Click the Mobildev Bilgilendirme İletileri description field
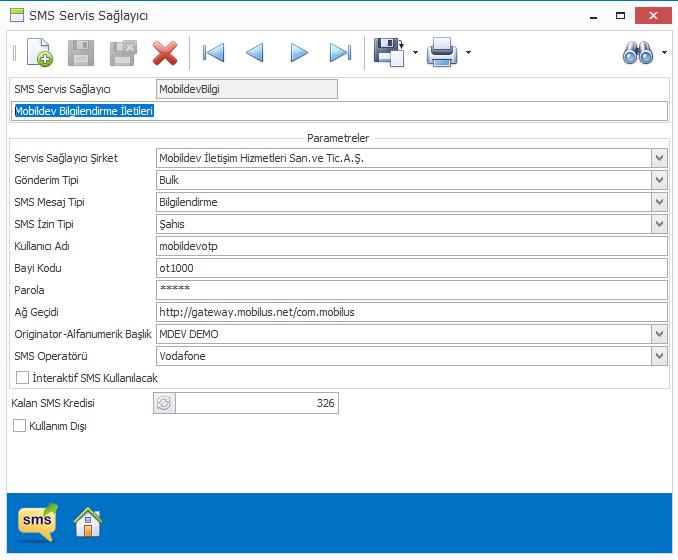The width and height of the screenshot is (678, 560). click(x=339, y=111)
